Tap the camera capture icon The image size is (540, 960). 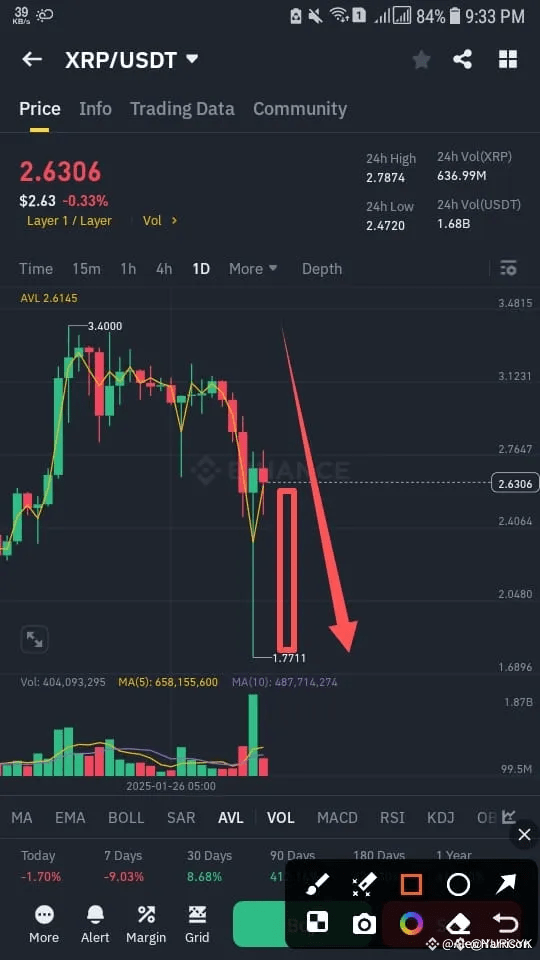(x=364, y=923)
